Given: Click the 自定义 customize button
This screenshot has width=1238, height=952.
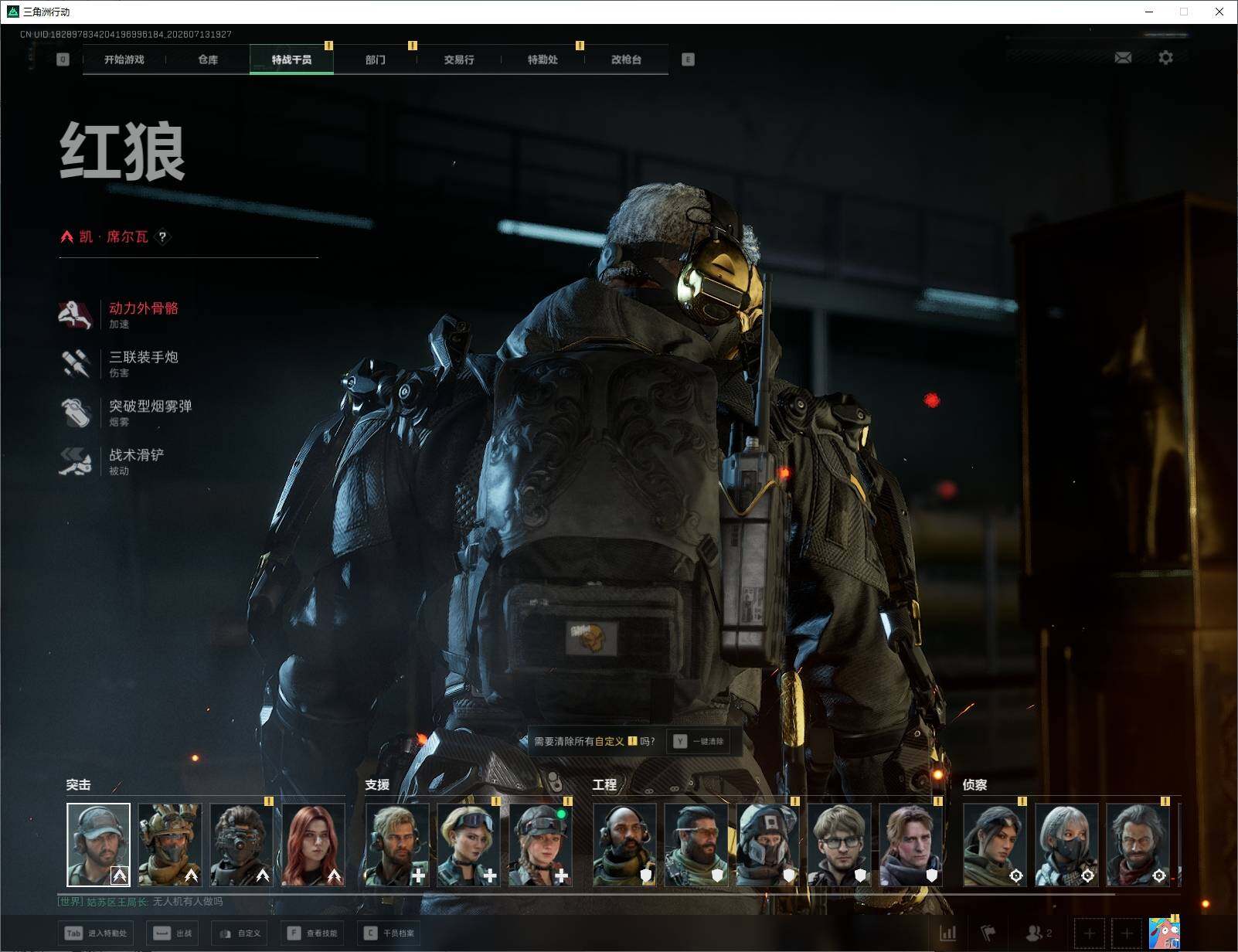Looking at the screenshot, I should pyautogui.click(x=240, y=933).
